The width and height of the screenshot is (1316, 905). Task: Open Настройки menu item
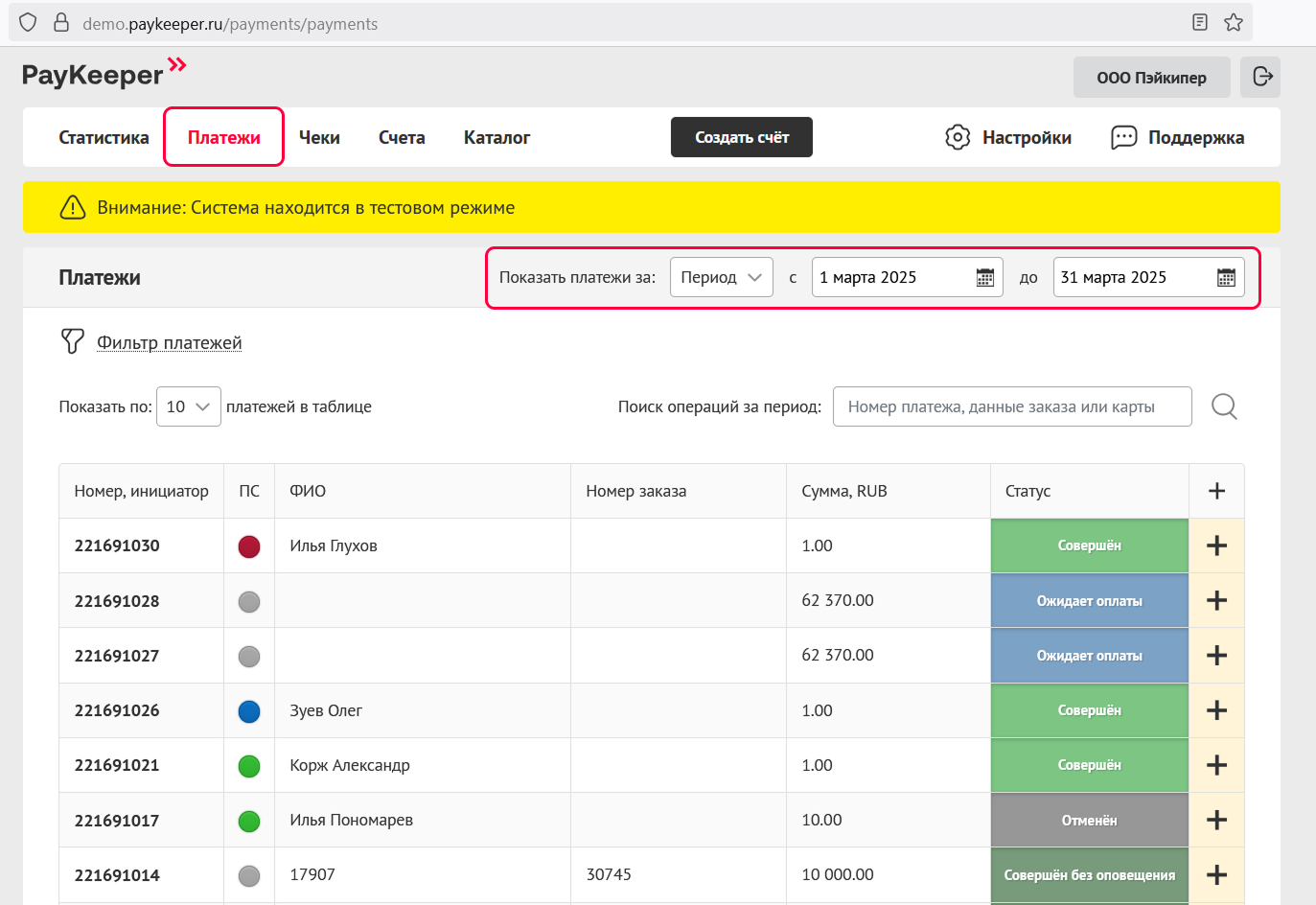1027,137
